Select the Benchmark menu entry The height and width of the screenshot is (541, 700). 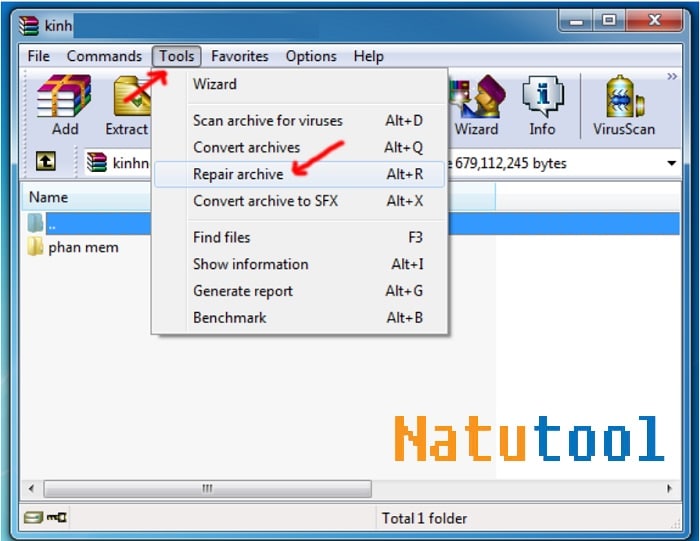coord(229,317)
